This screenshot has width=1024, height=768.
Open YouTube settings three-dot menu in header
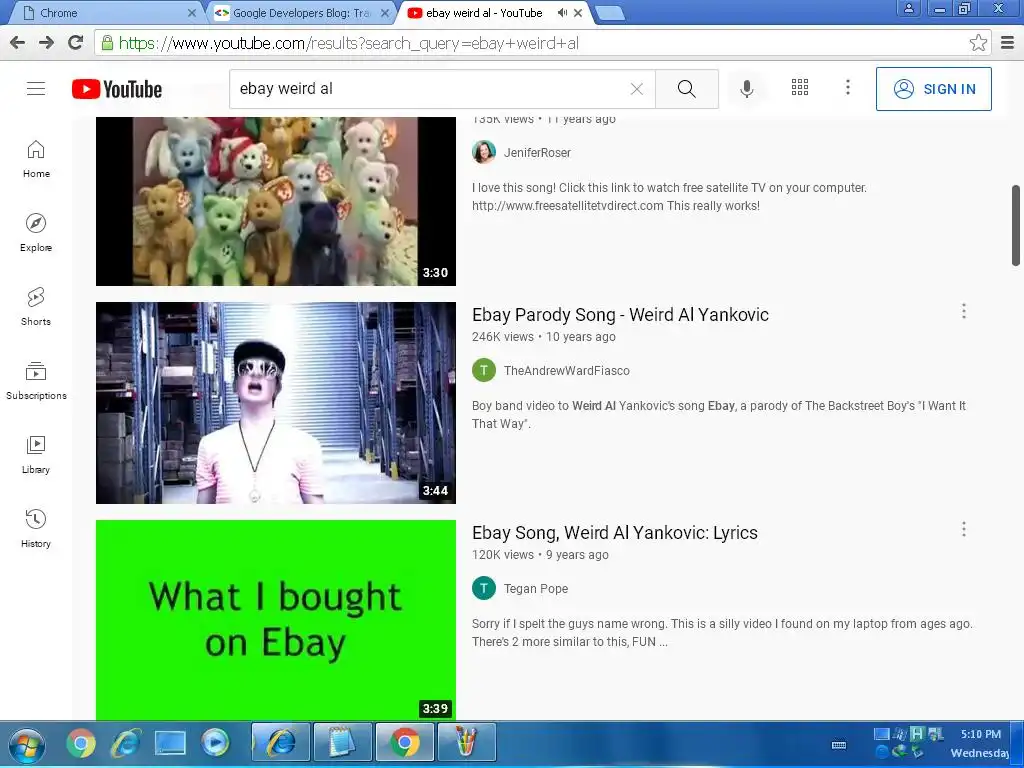(848, 88)
